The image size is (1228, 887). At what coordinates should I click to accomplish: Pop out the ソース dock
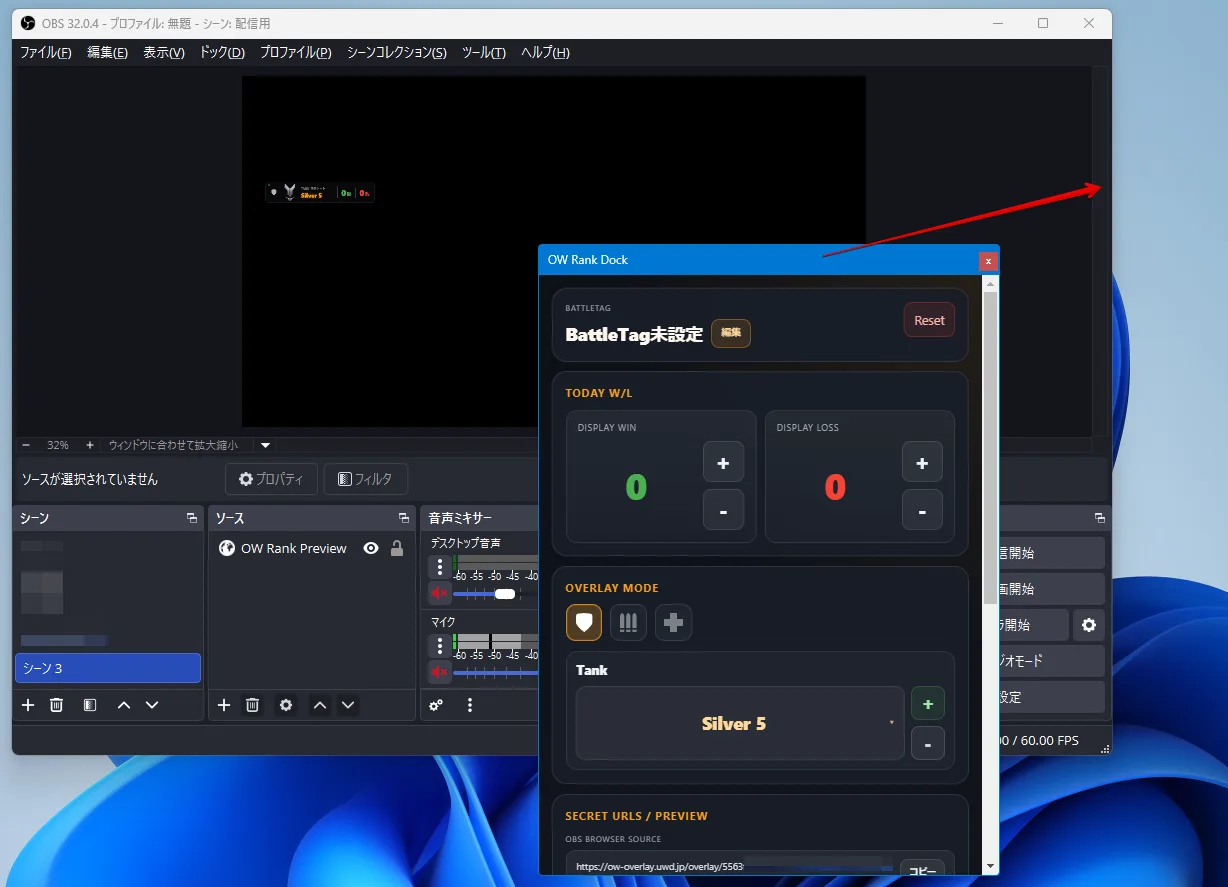(x=404, y=518)
